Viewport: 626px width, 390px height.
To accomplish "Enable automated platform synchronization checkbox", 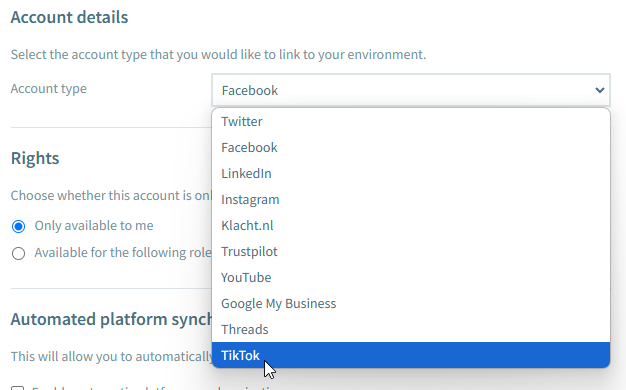I will (18, 388).
